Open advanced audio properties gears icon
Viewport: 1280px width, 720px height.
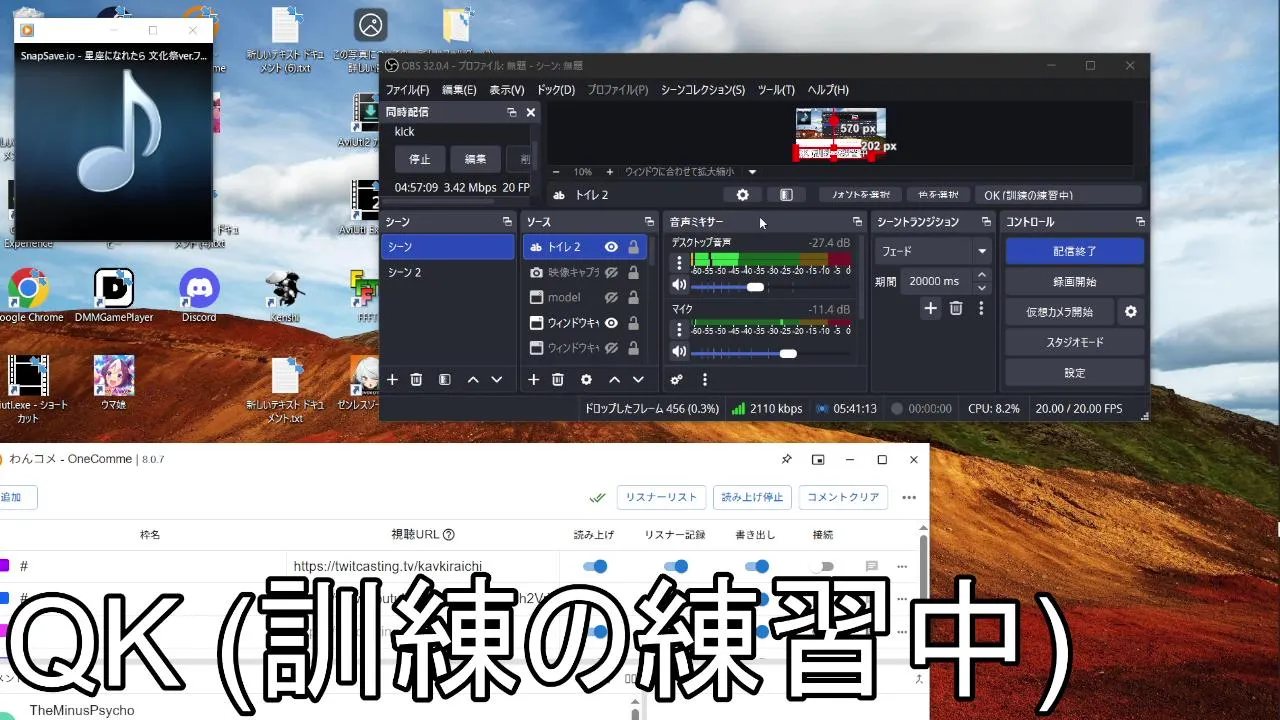(677, 380)
